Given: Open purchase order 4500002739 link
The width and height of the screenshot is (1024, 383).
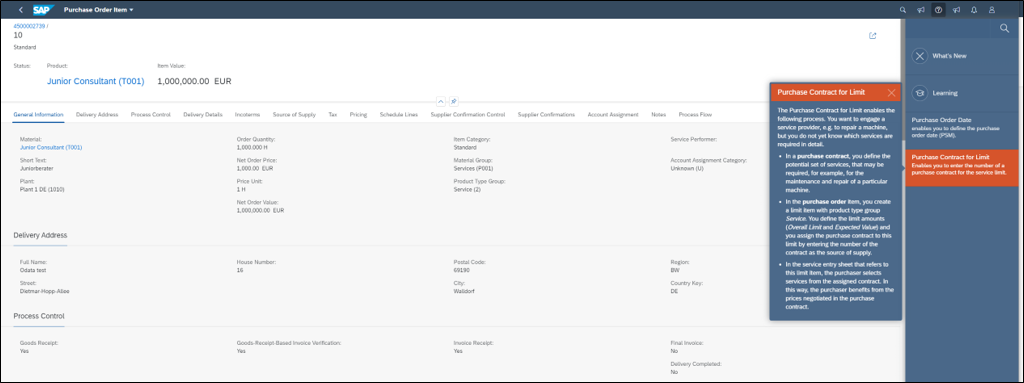Looking at the screenshot, I should click(x=29, y=25).
